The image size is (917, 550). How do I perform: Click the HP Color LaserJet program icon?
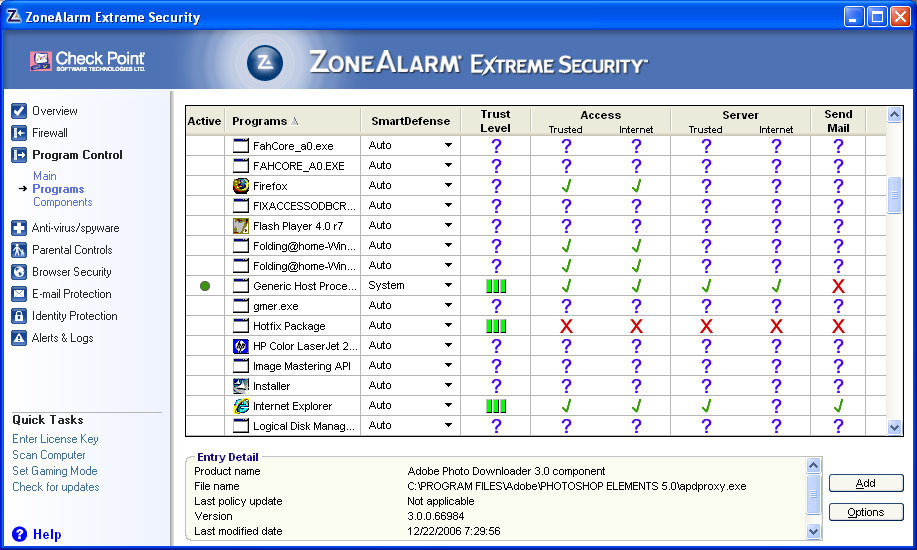tap(241, 346)
